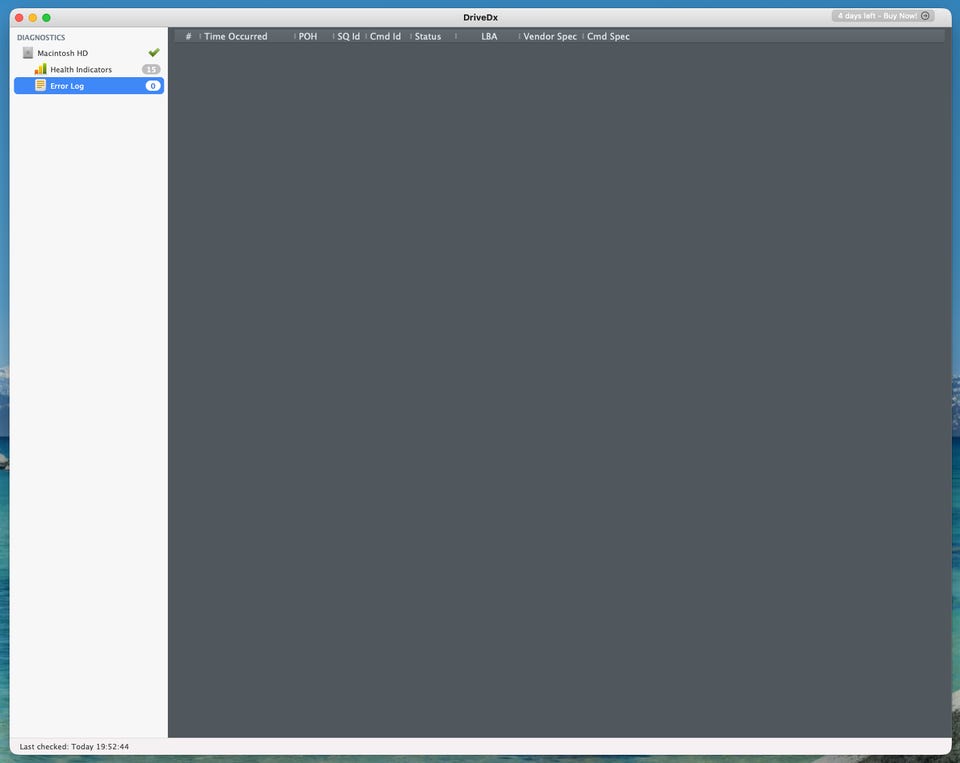Screen dimensions: 960x763
Task: Select Health Indicators in the sidebar
Action: (x=81, y=70)
